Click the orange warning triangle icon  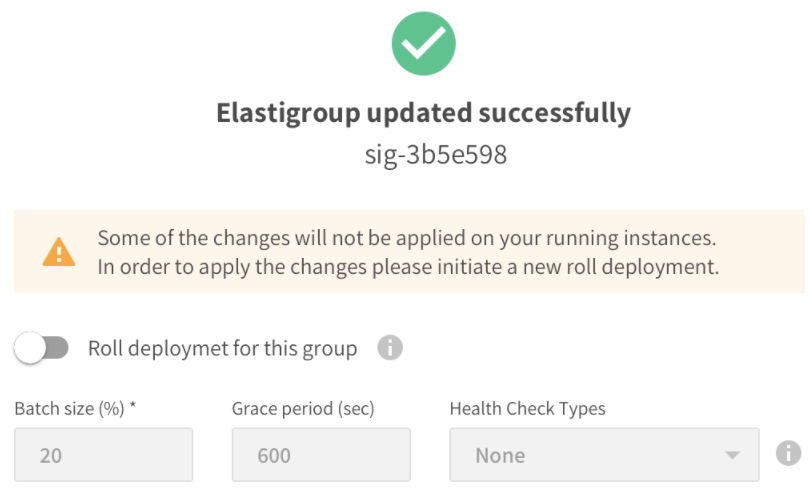coord(58,252)
